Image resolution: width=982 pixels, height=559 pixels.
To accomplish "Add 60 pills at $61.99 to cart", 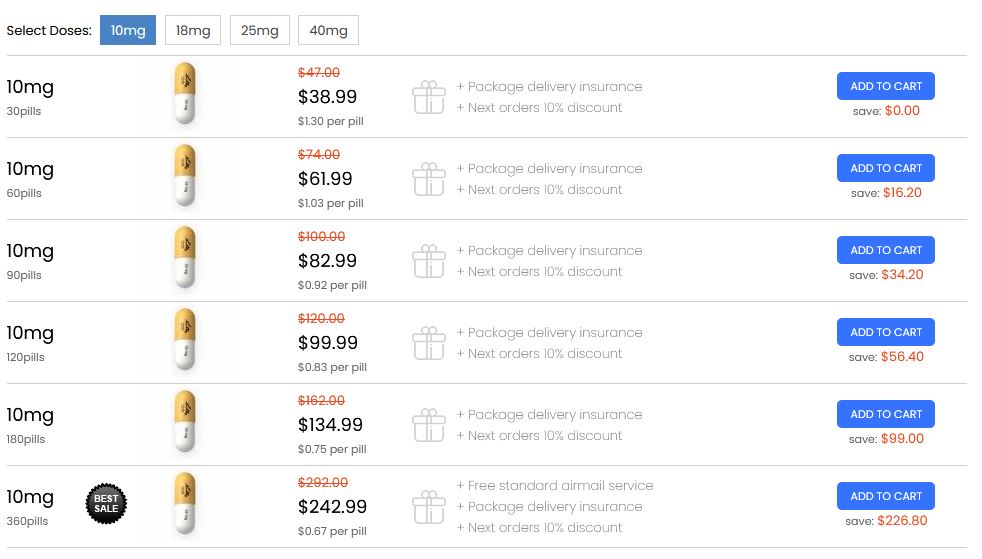I will pos(886,168).
